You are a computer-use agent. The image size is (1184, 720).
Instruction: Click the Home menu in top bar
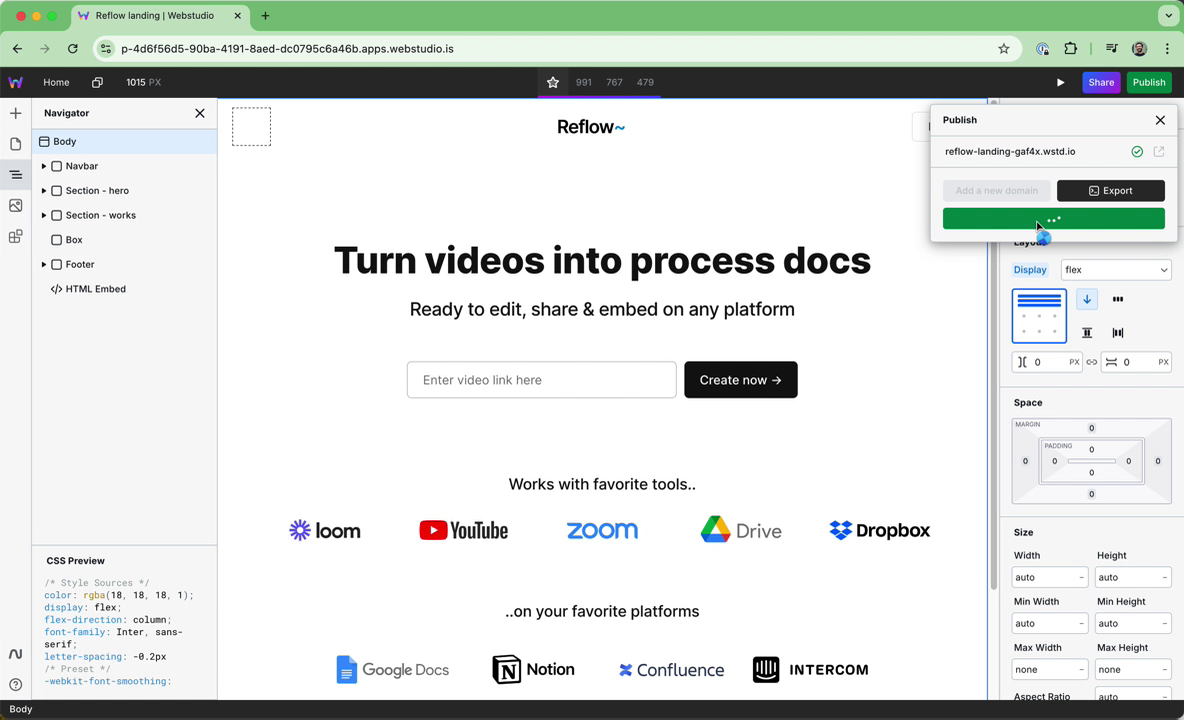pyautogui.click(x=56, y=82)
